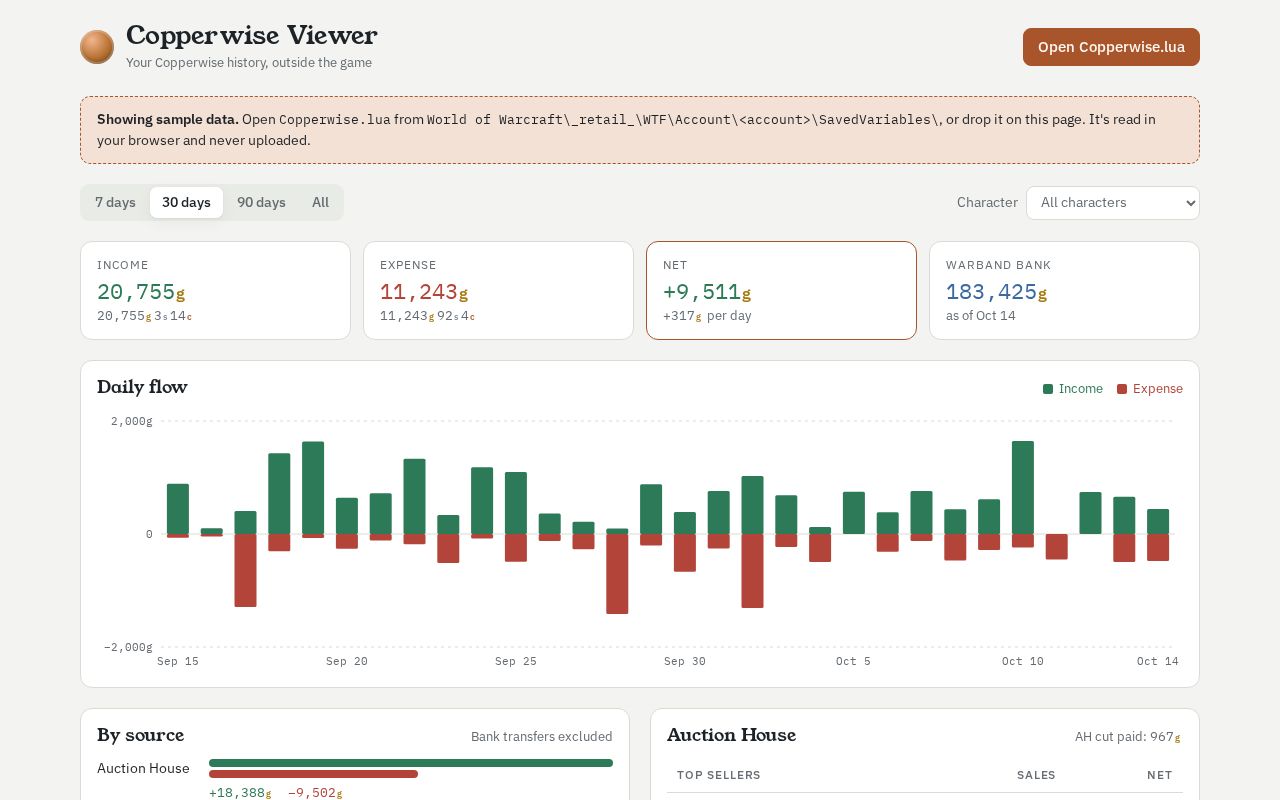Click the NET column header
Image resolution: width=1280 pixels, height=800 pixels.
1160,775
